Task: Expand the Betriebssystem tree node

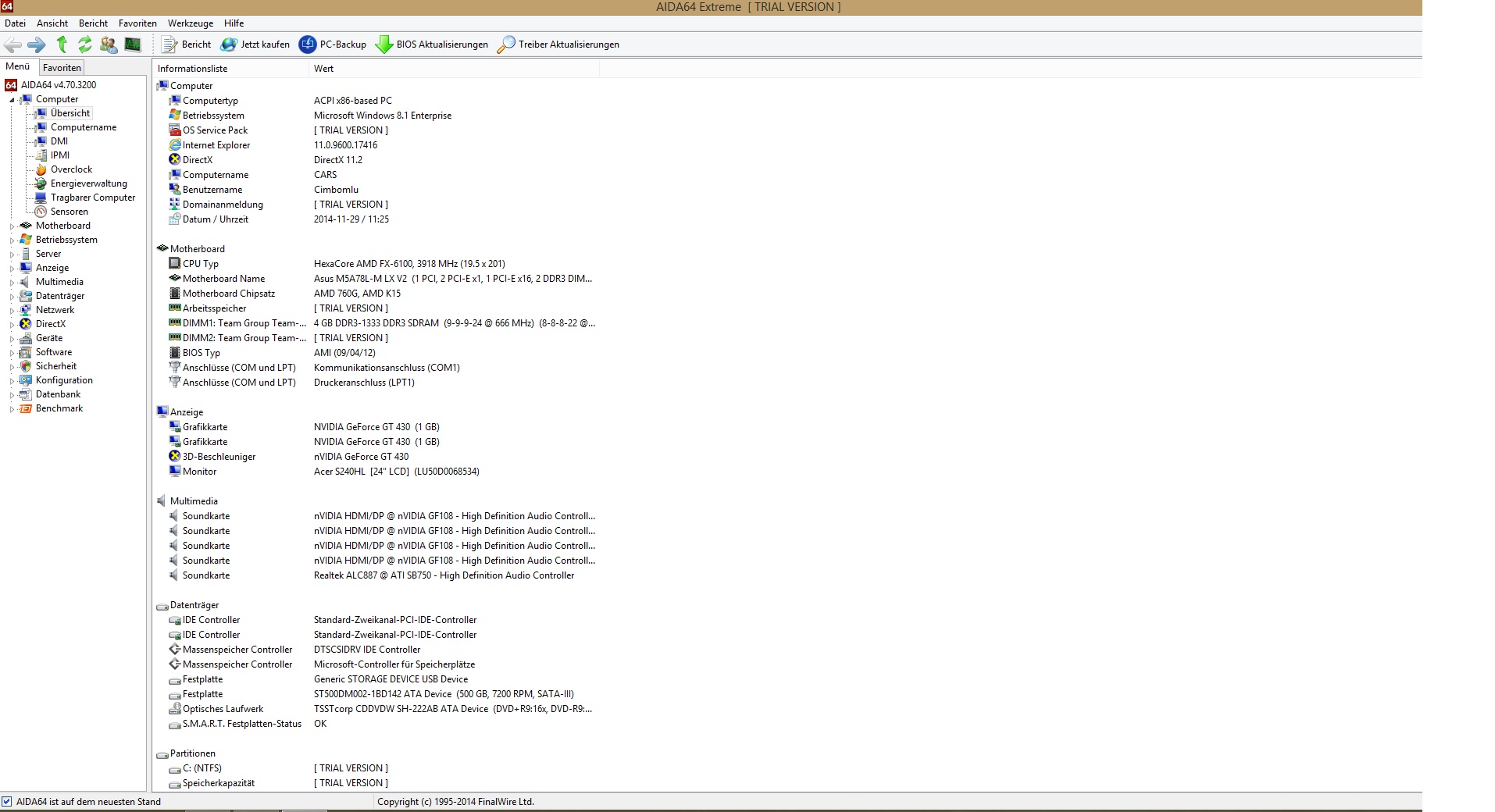Action: [12, 240]
